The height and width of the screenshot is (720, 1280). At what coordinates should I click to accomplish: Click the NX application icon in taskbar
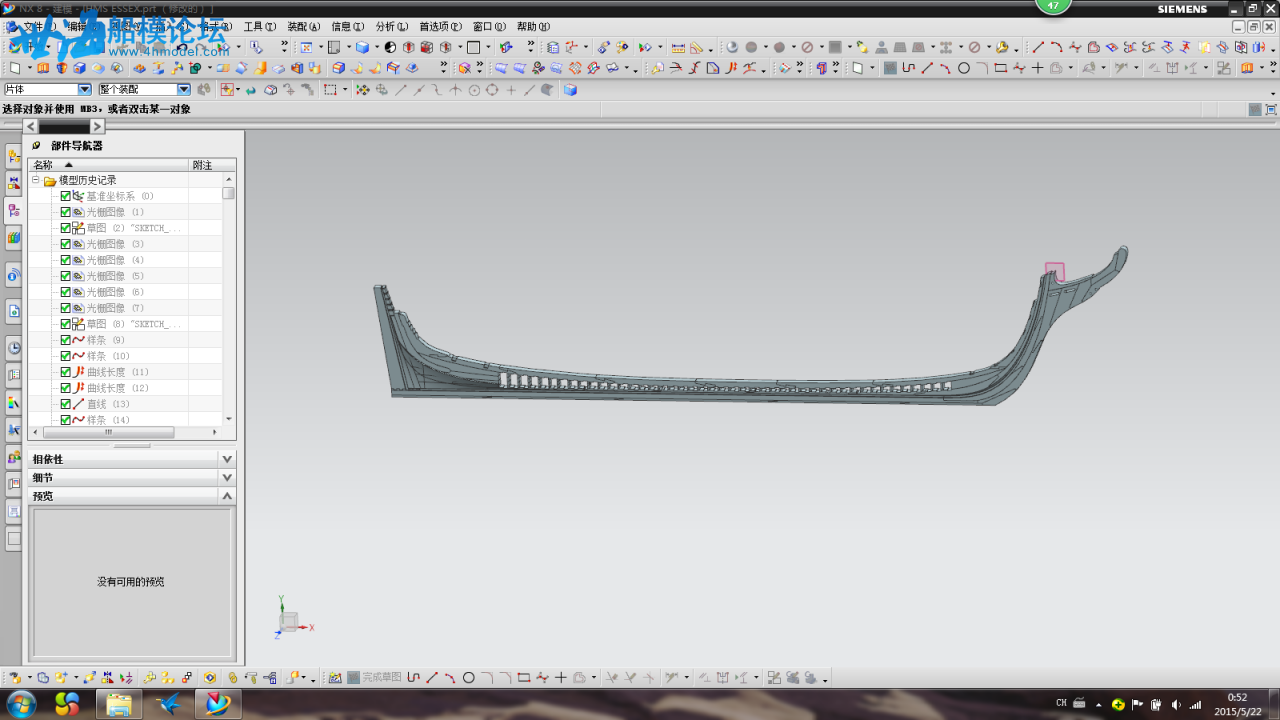tap(218, 704)
